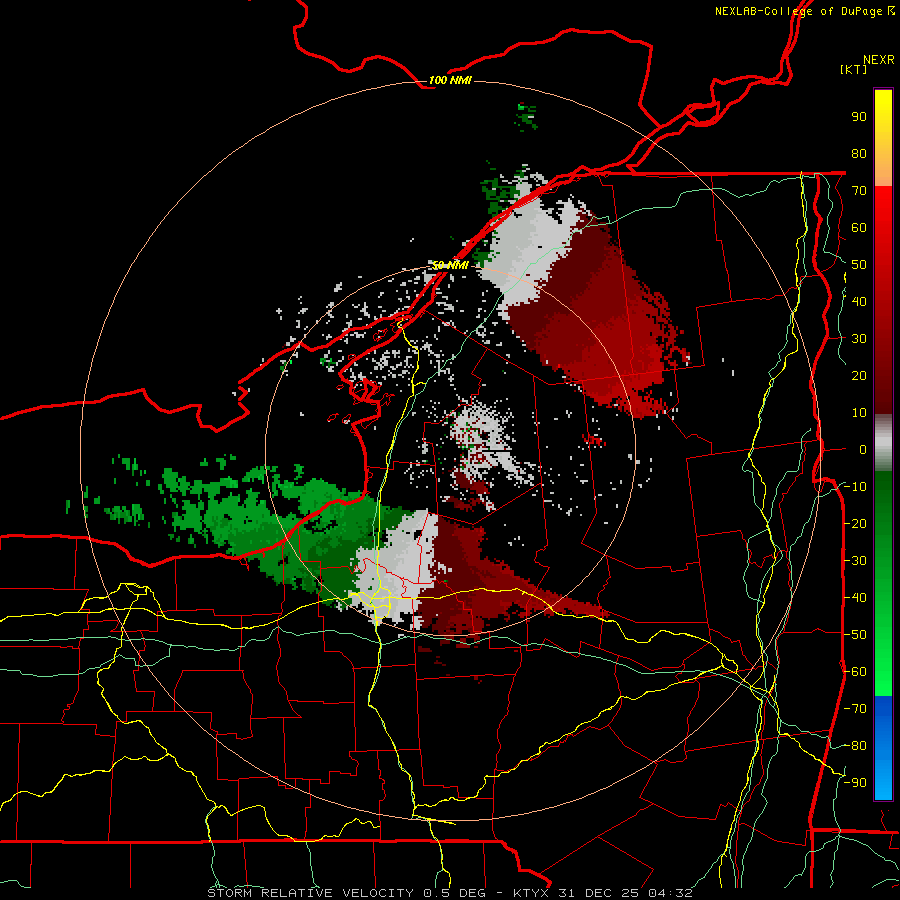Select the -70 knot scale label
Screen dimensions: 900x900
855,709
